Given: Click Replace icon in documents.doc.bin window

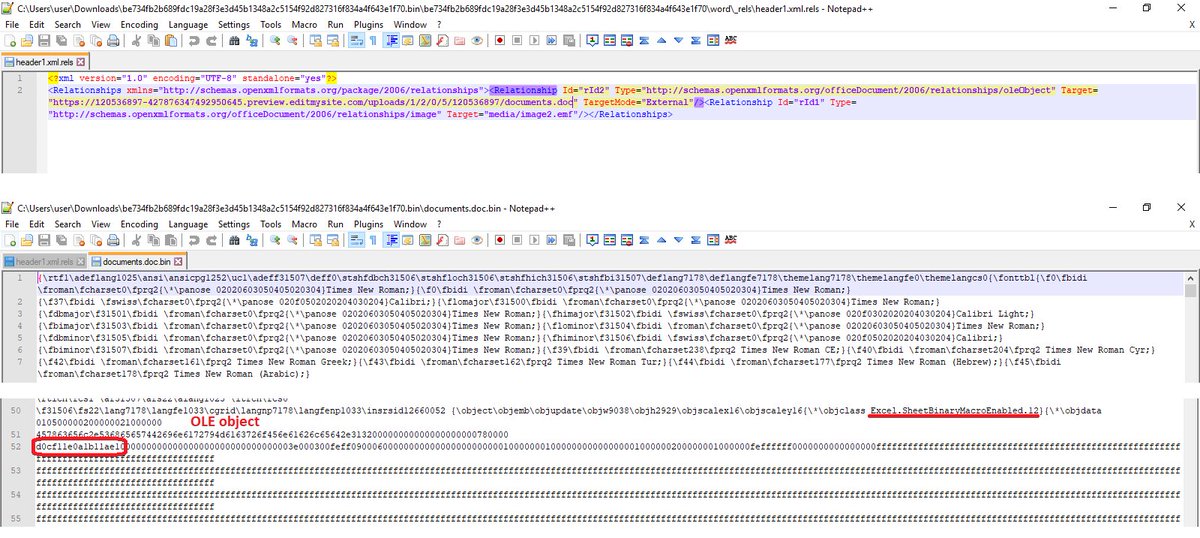Looking at the screenshot, I should (x=252, y=239).
